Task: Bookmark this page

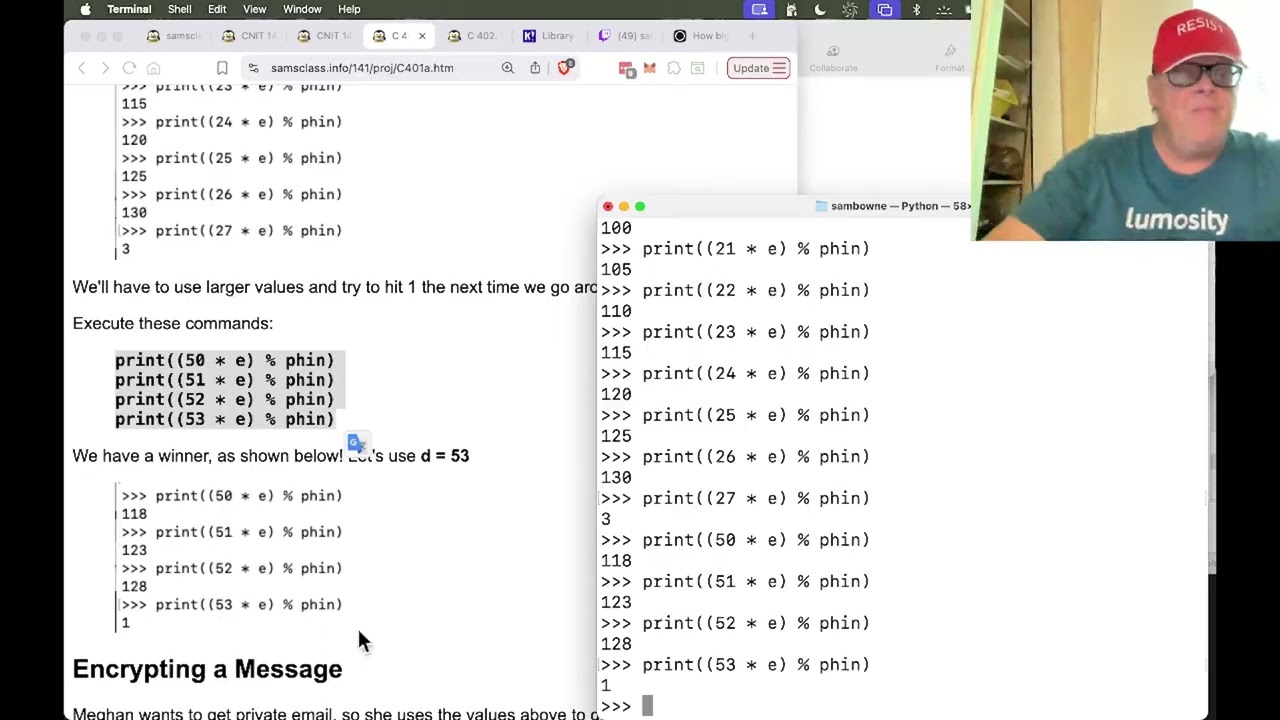Action: click(222, 68)
